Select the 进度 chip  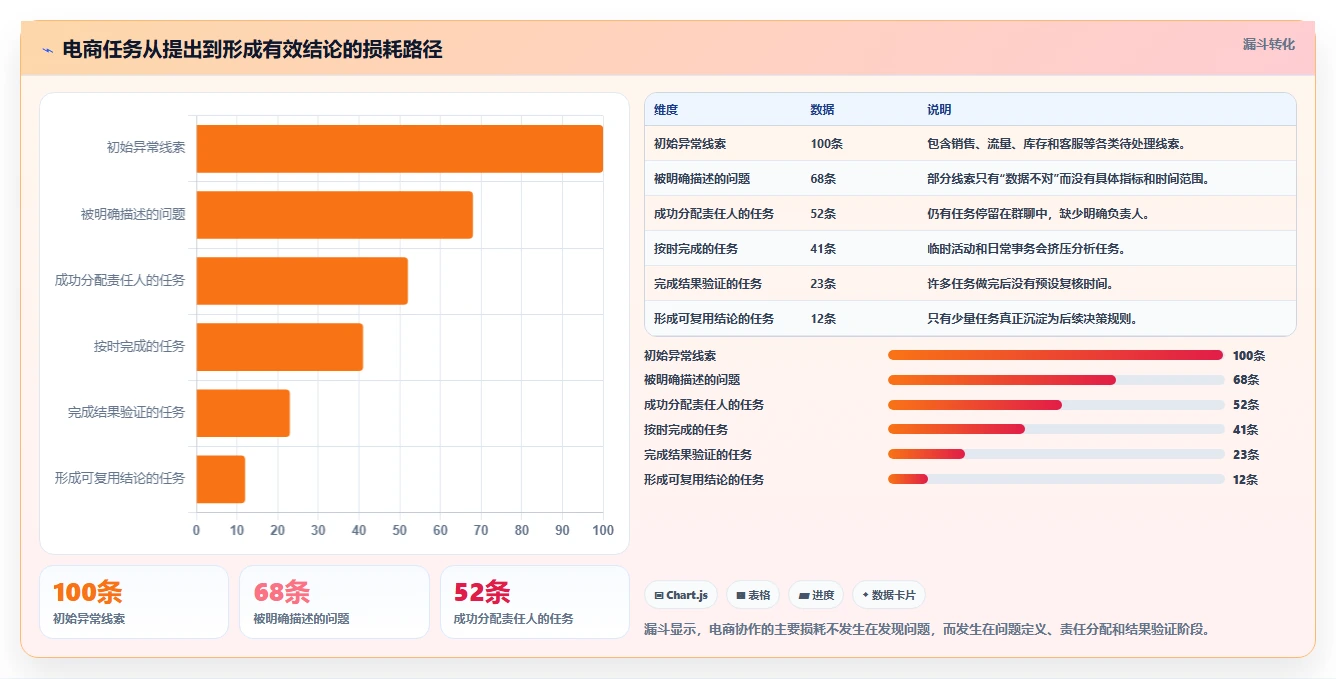coord(816,595)
